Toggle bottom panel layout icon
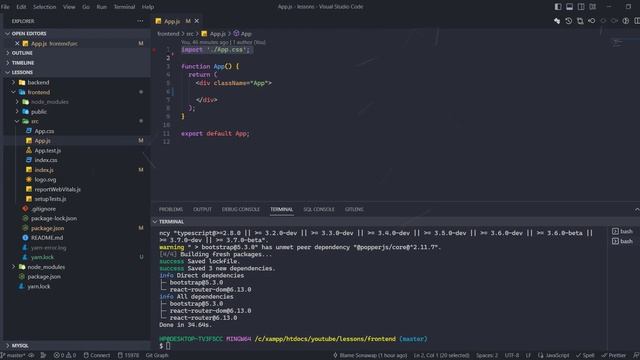The image size is (640, 360). pyautogui.click(x=569, y=7)
